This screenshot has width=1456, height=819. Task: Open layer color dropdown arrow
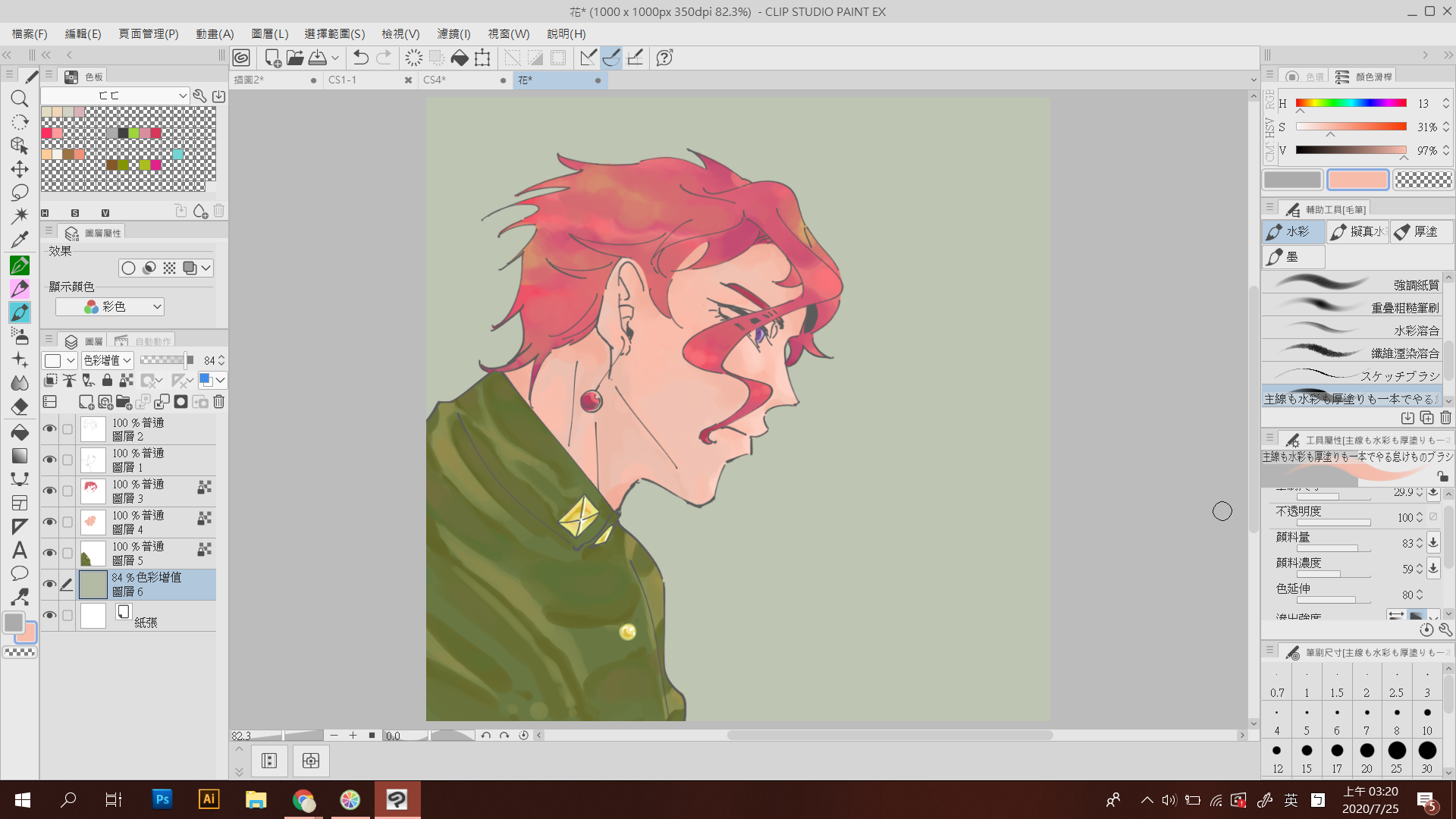(221, 381)
